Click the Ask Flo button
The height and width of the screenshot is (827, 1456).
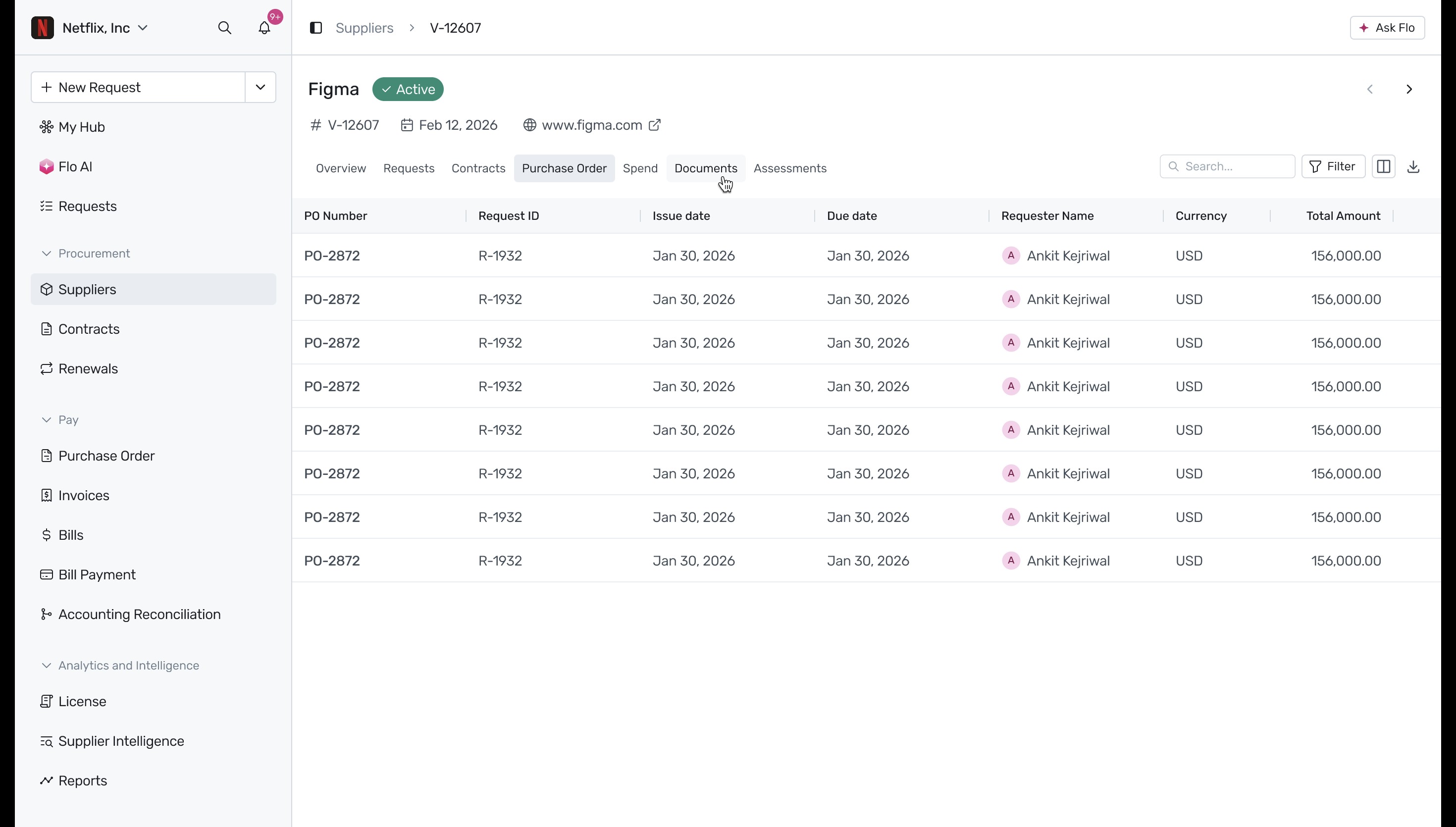[1387, 28]
